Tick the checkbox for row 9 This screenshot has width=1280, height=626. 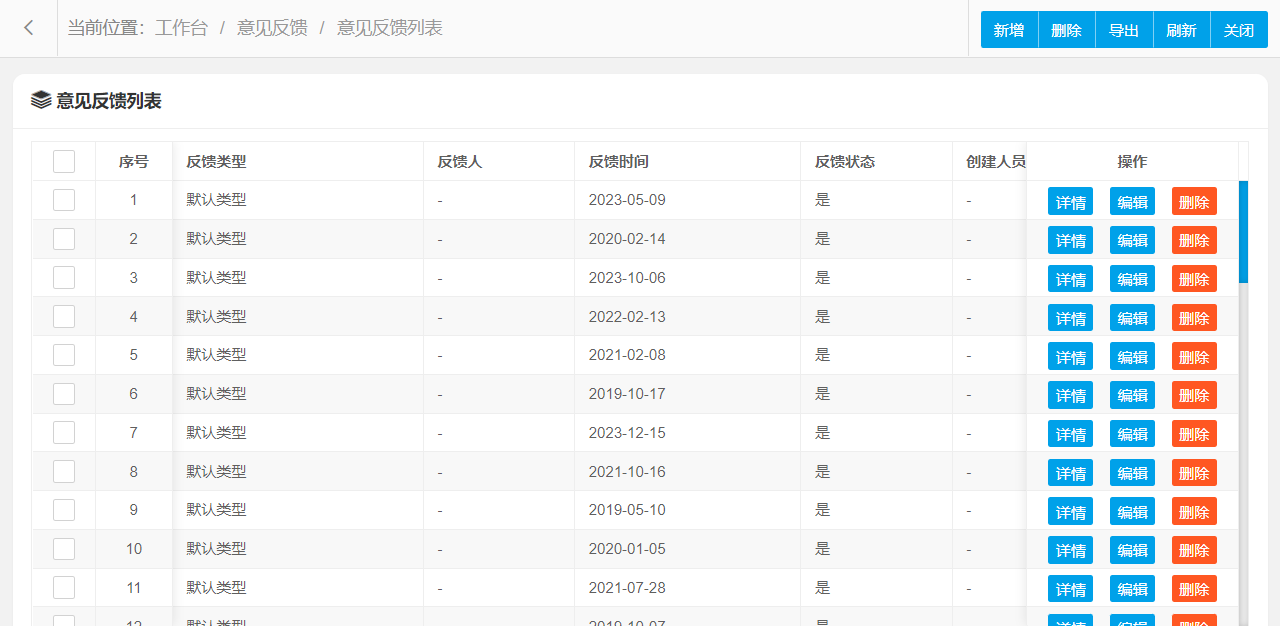point(64,510)
